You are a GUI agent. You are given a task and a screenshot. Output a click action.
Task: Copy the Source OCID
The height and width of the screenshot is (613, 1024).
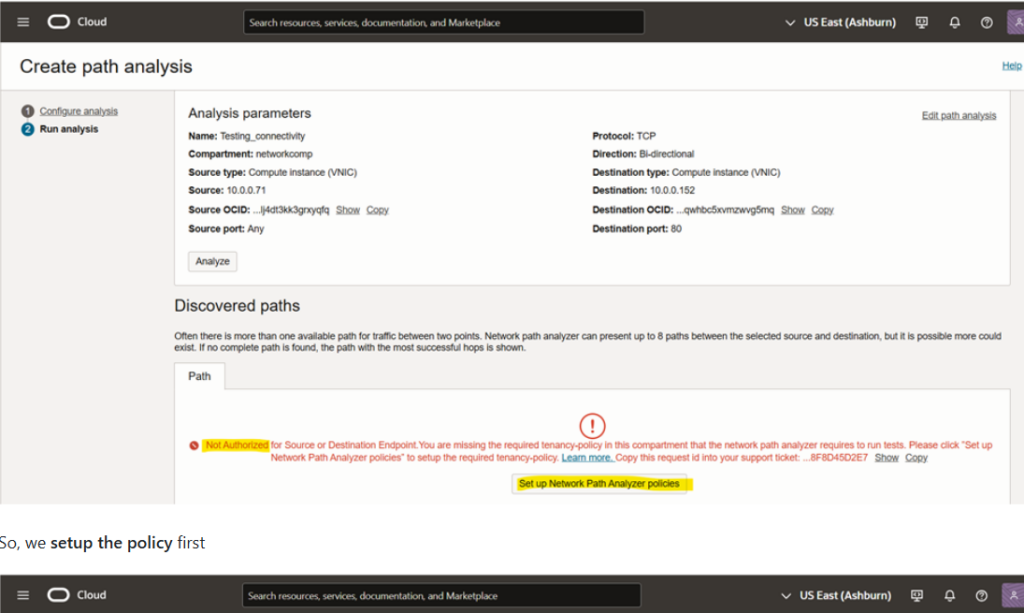[377, 210]
